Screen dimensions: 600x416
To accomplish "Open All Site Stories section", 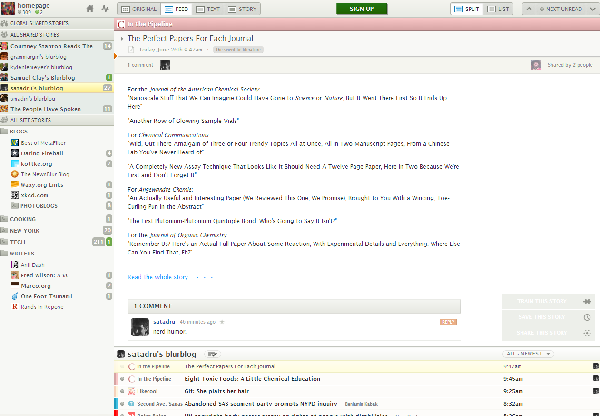I will click(57, 120).
